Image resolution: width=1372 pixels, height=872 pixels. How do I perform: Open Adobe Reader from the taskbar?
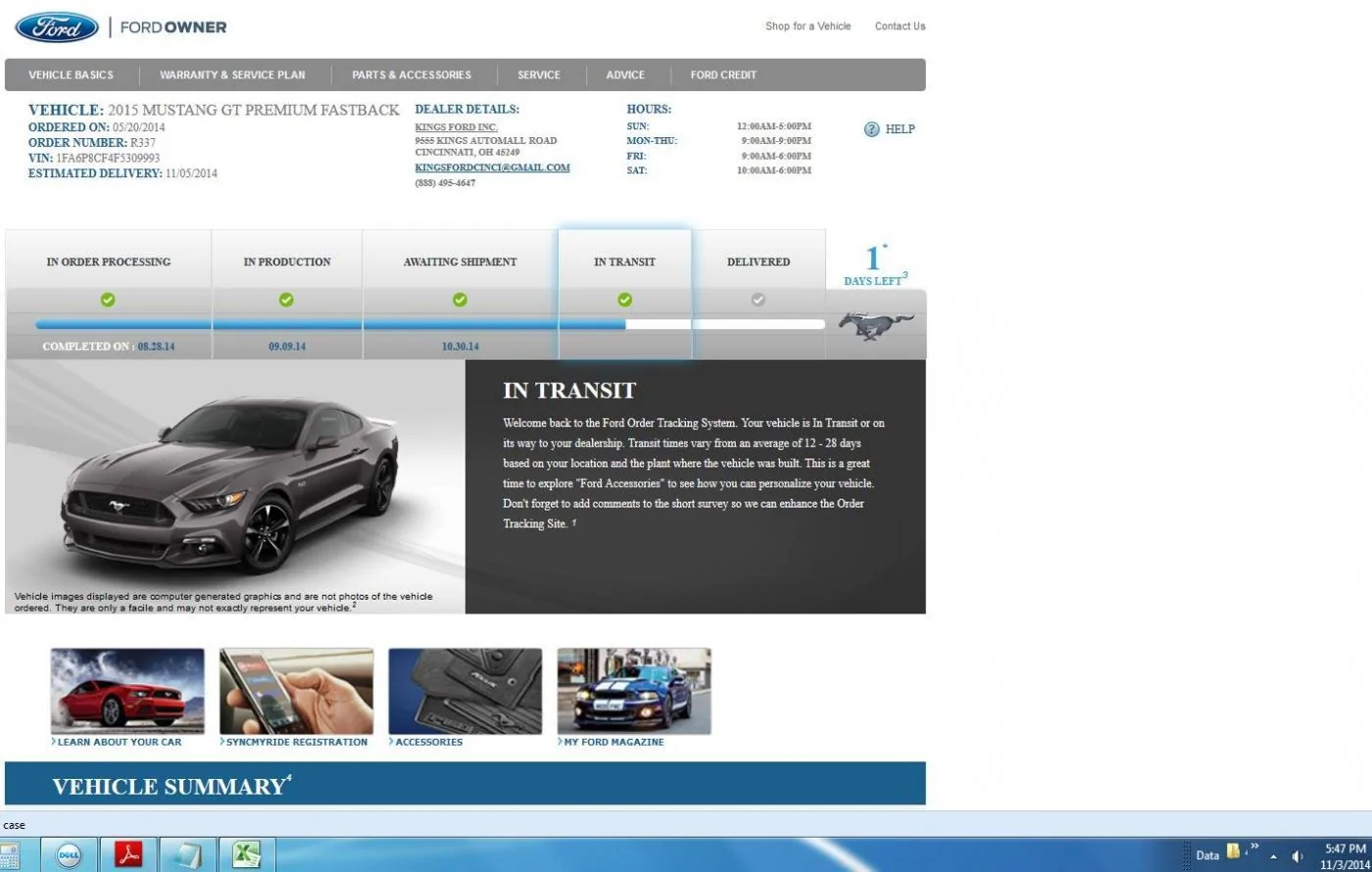[x=127, y=854]
